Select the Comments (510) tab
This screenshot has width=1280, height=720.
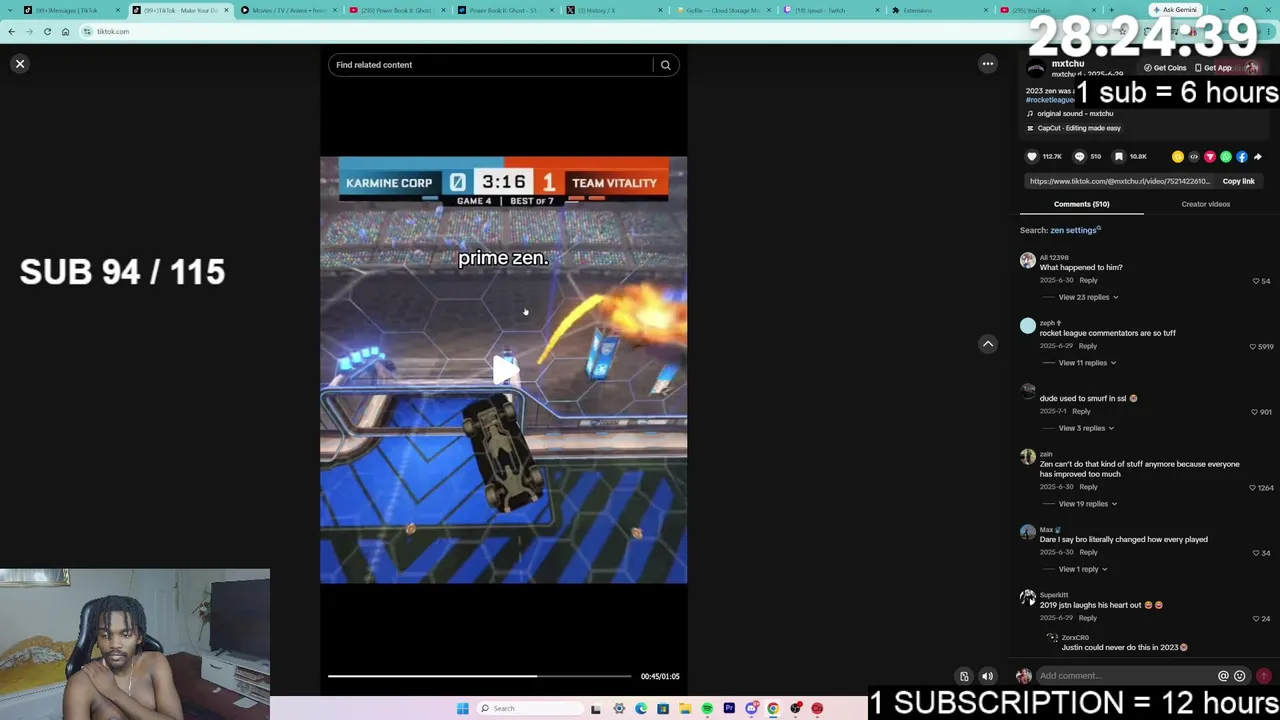pyautogui.click(x=1081, y=204)
